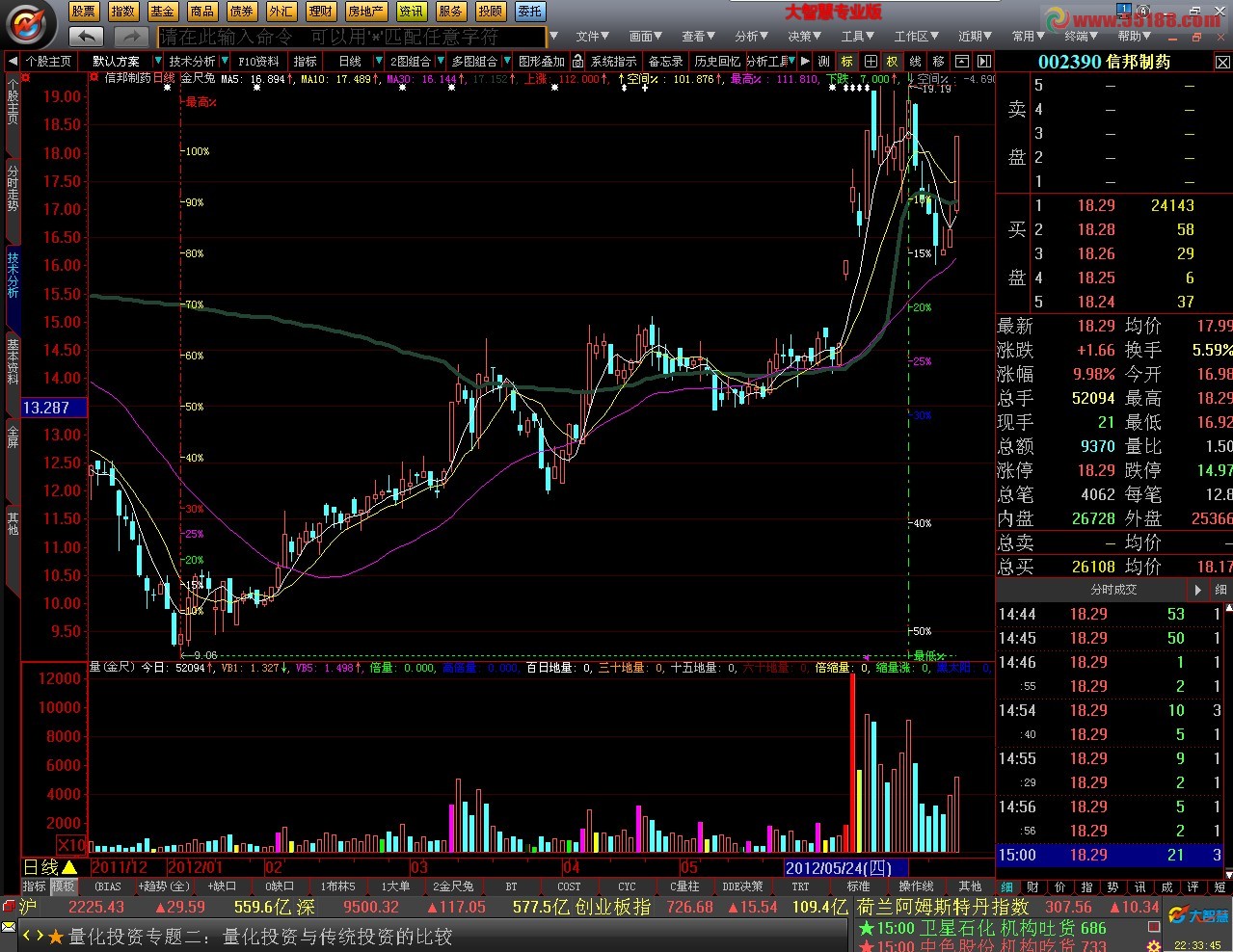Image resolution: width=1233 pixels, height=952 pixels.
Task: Open the 默认方案 scheme dropdown
Action: click(x=158, y=61)
